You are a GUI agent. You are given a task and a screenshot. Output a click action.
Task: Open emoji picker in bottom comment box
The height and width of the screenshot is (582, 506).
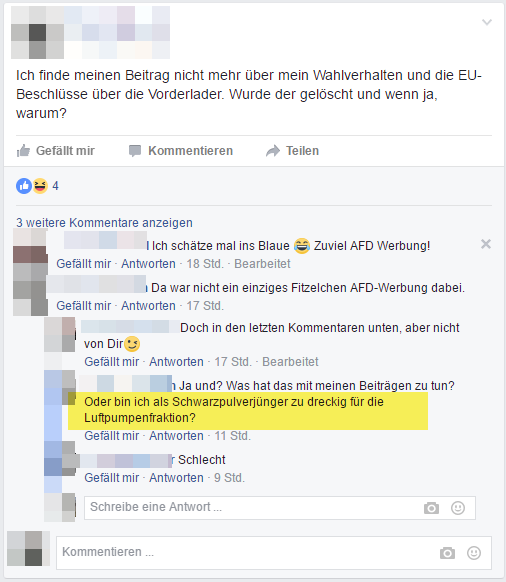pyautogui.click(x=474, y=553)
